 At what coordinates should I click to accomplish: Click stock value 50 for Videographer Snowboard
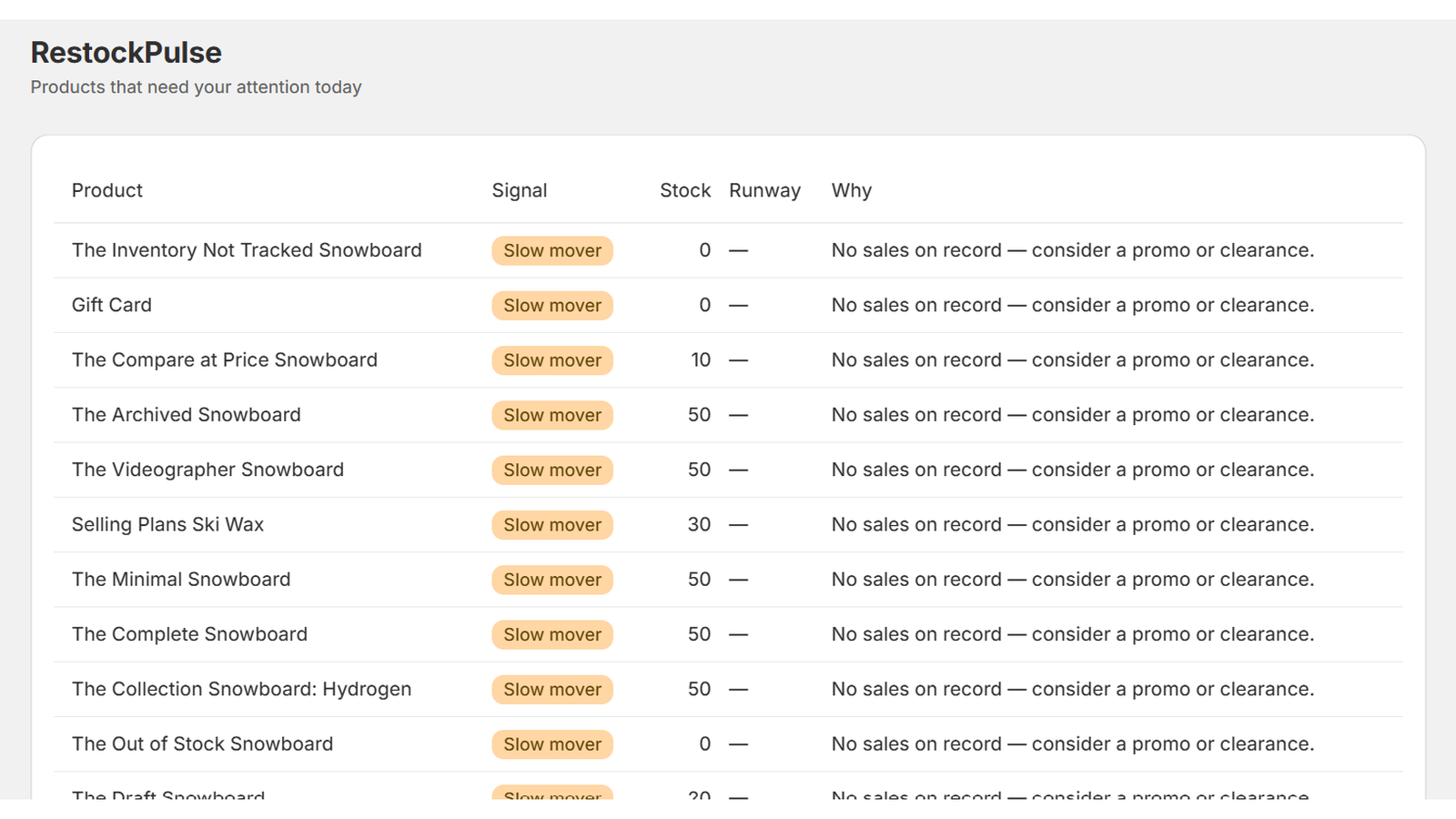[x=699, y=470]
